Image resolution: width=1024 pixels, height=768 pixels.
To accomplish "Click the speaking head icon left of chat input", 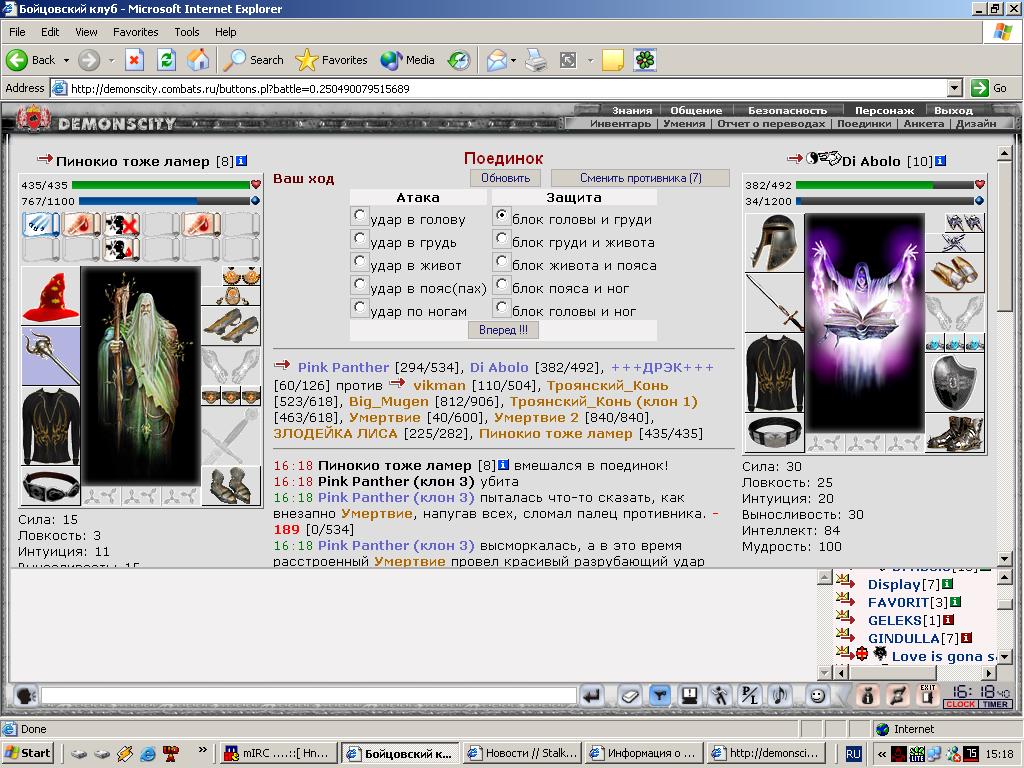I will tap(25, 696).
